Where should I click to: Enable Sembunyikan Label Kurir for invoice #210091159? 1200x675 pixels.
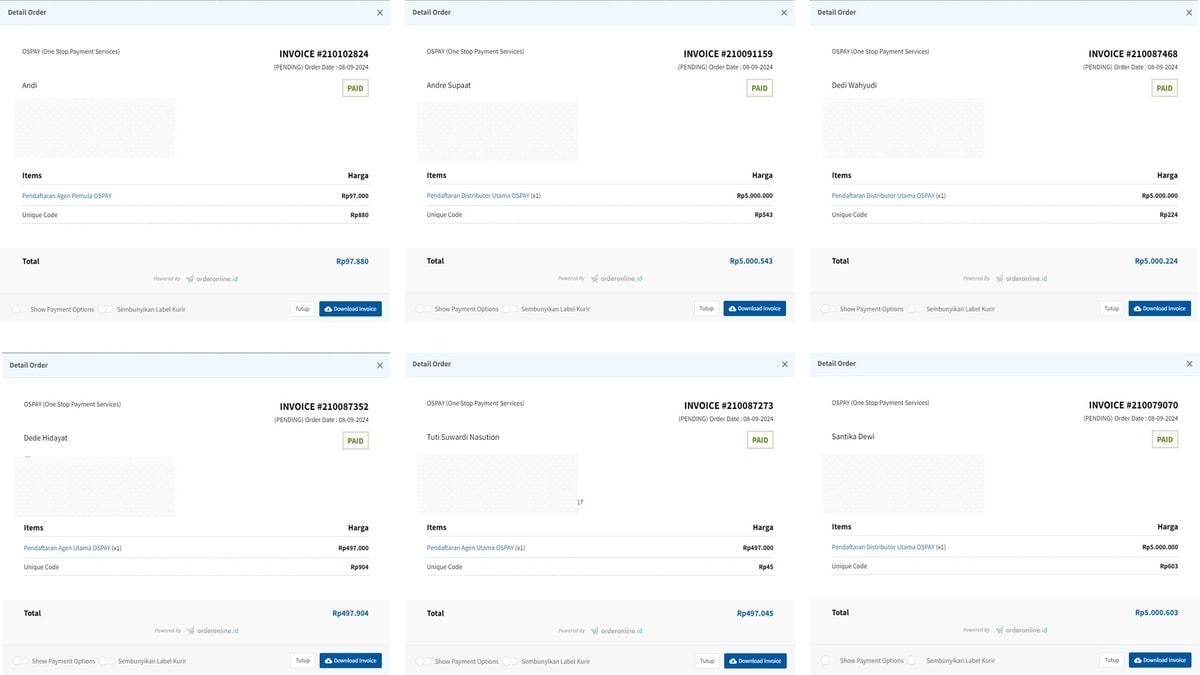[x=509, y=309]
